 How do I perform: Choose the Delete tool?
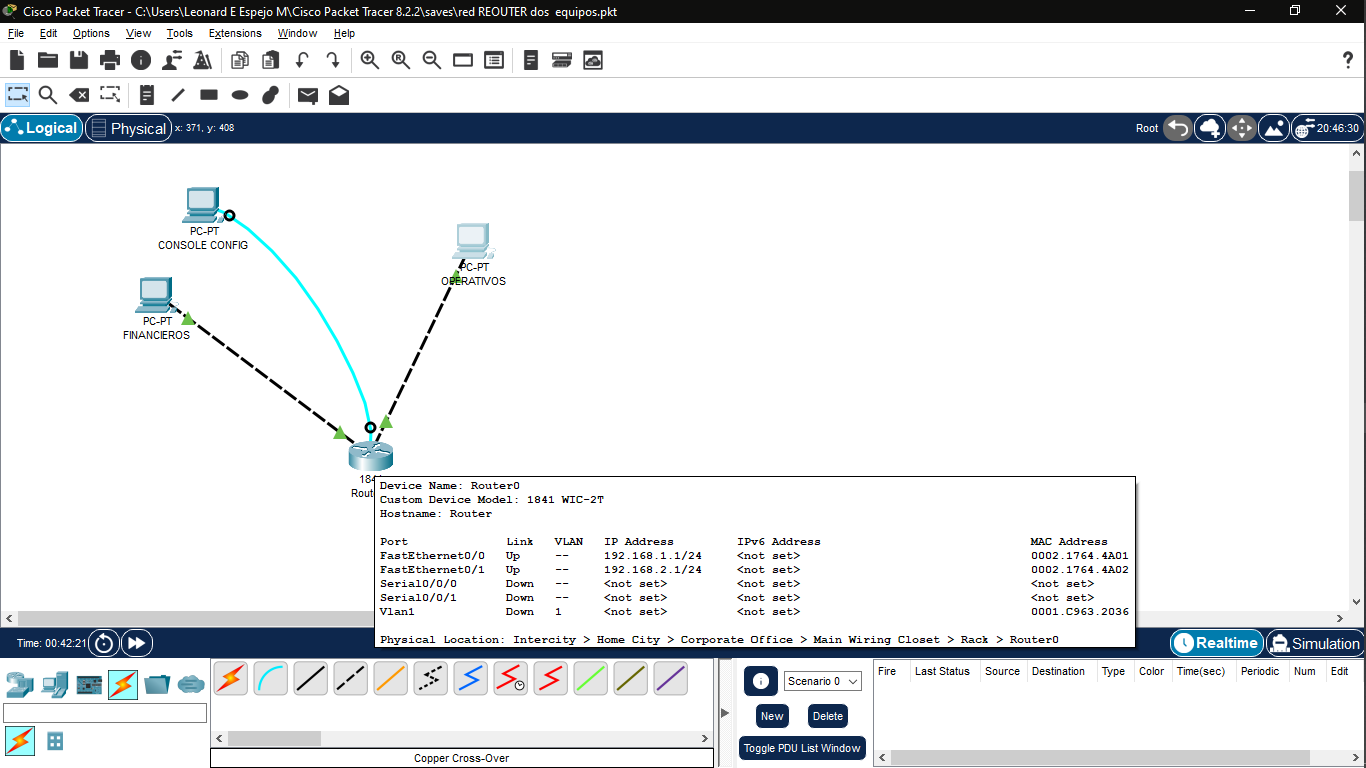[x=79, y=95]
